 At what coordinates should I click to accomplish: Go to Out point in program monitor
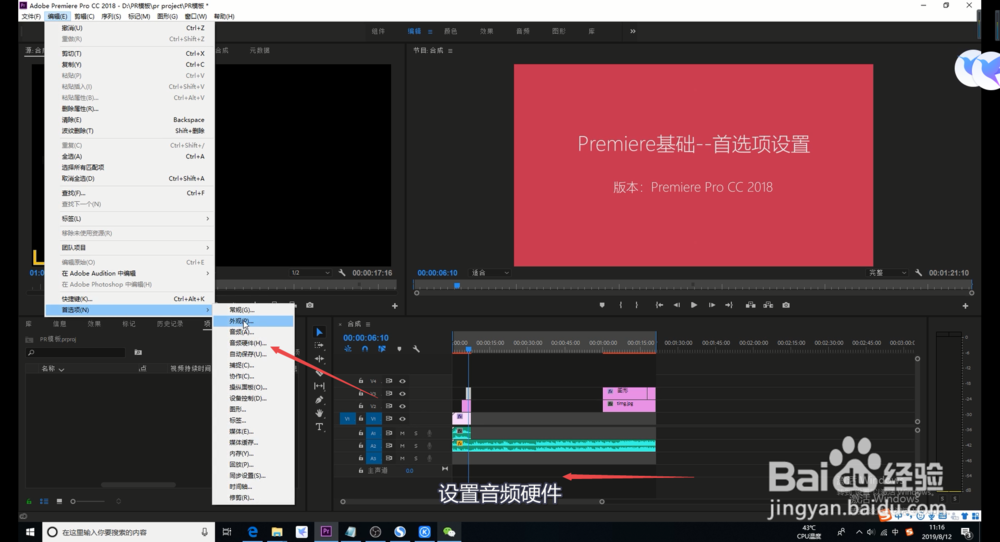tap(729, 305)
